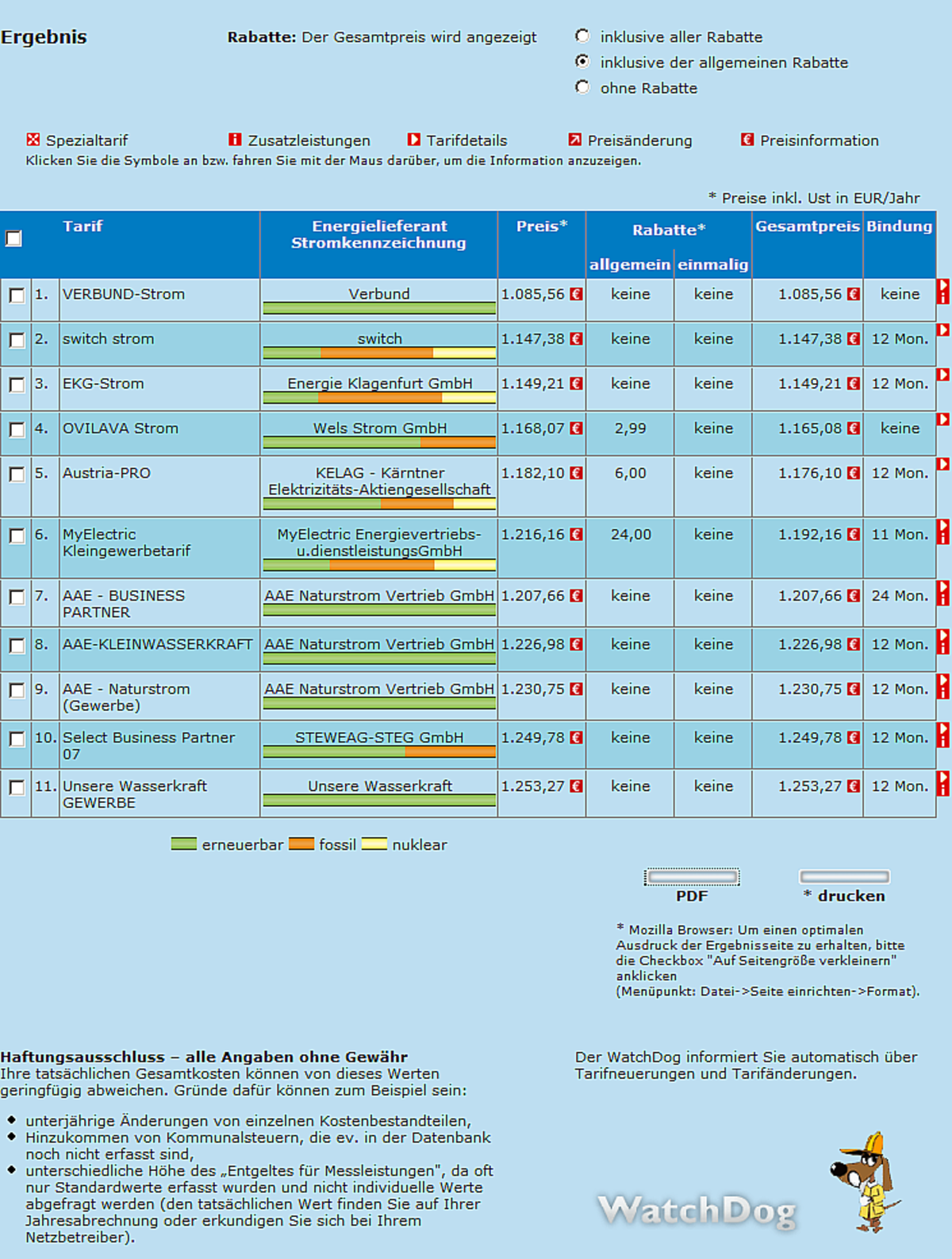The height and width of the screenshot is (1259, 952).
Task: Click the Zusatzleistungen legend icon
Action: click(235, 140)
